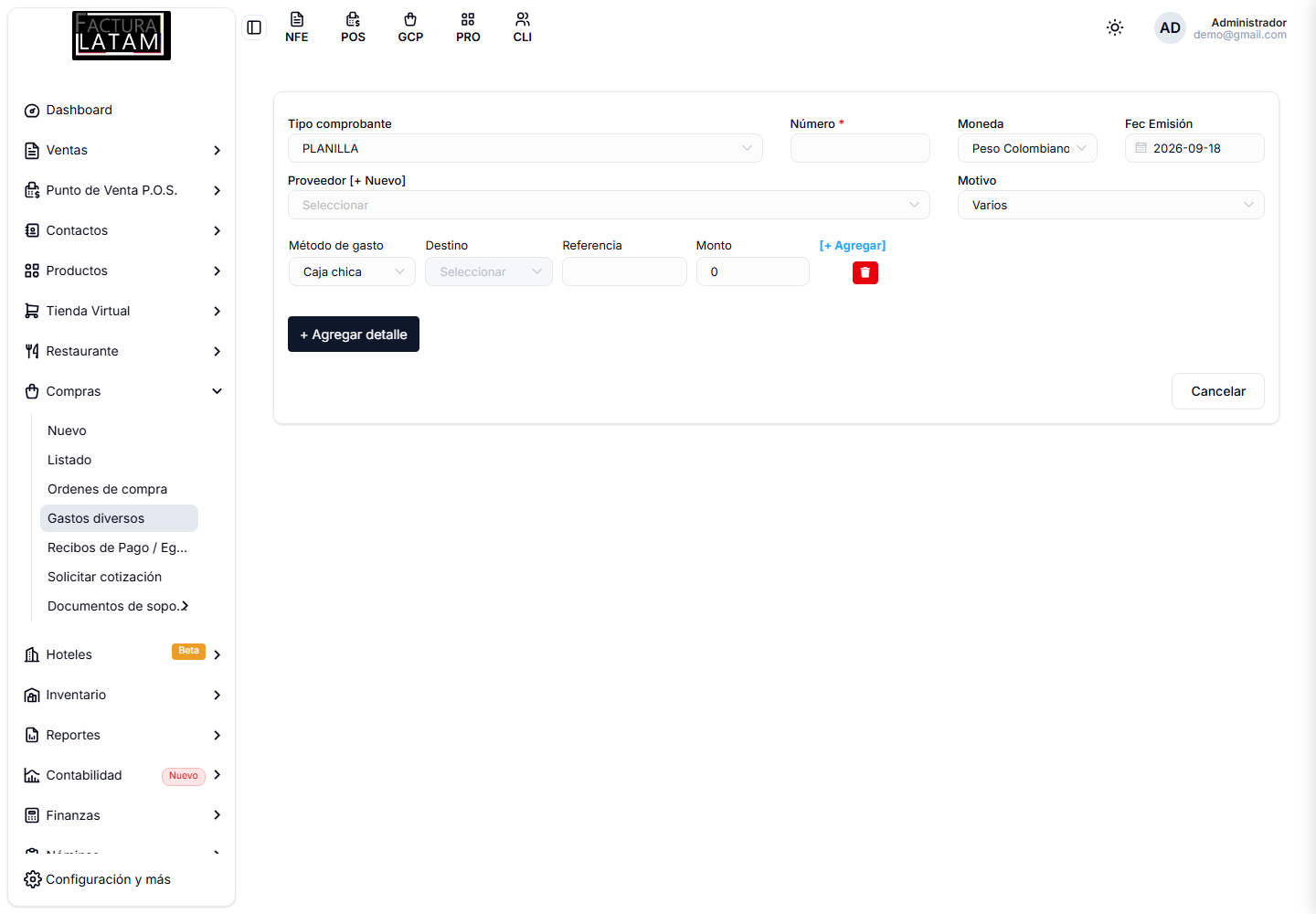Expand the Contactos menu
Screen dimensions: 1316x914
(x=122, y=230)
